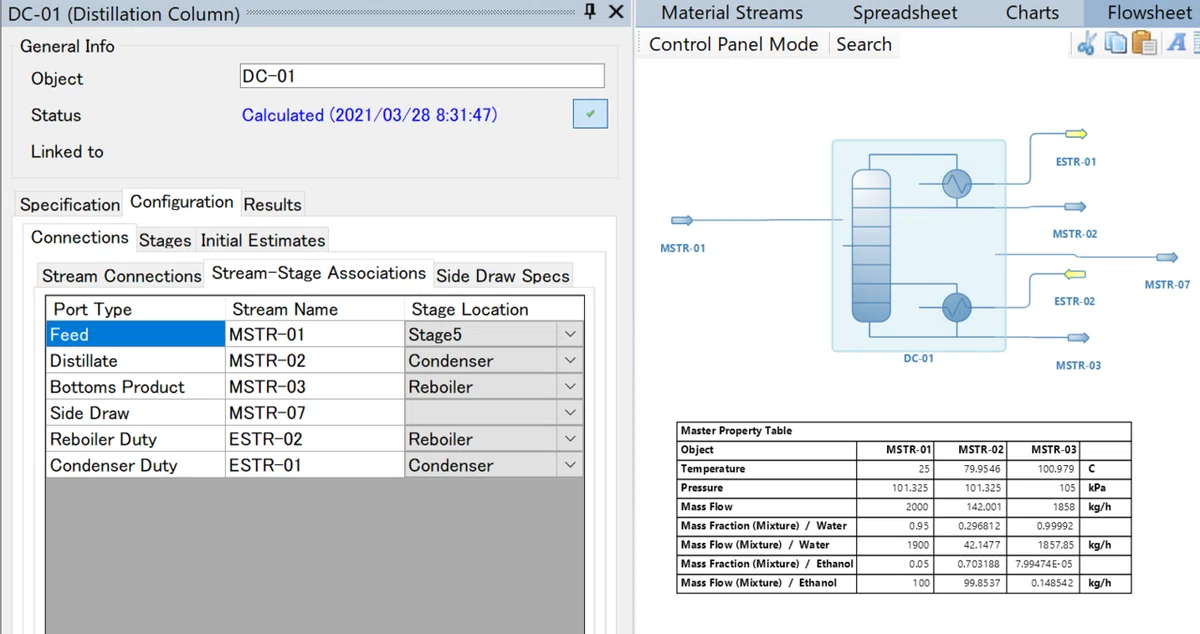
Task: Open Stage Location dropdown for Feed row
Action: 570,334
